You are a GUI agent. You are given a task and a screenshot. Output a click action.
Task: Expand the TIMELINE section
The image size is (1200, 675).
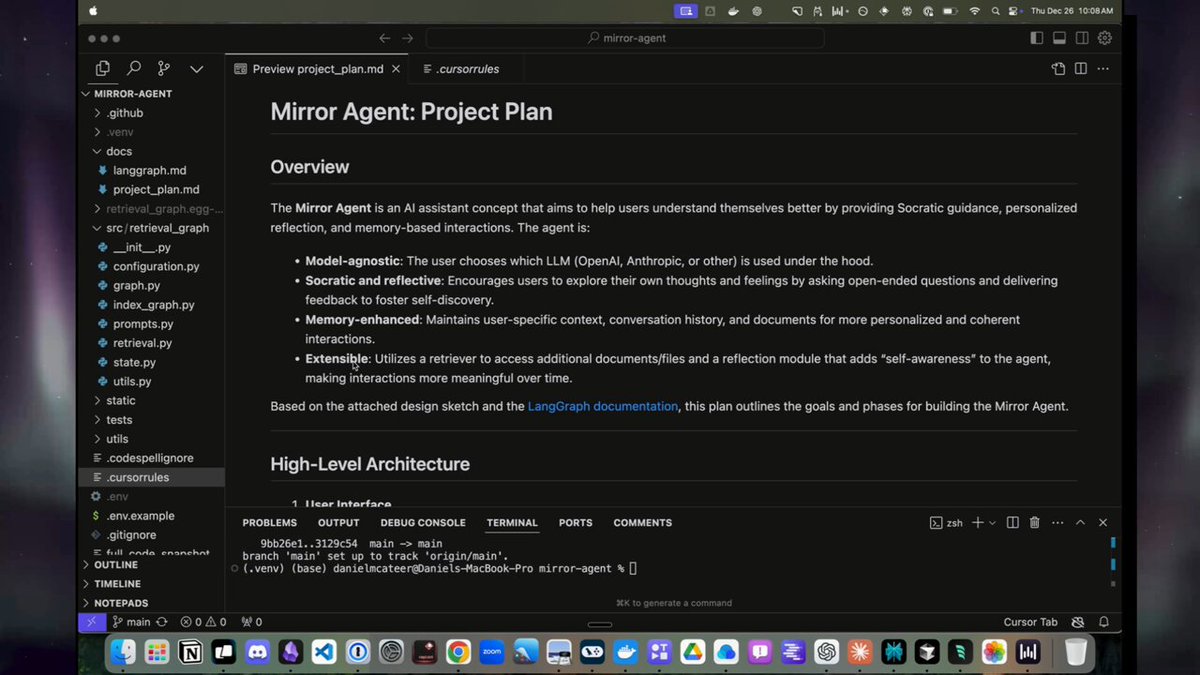click(x=151, y=584)
